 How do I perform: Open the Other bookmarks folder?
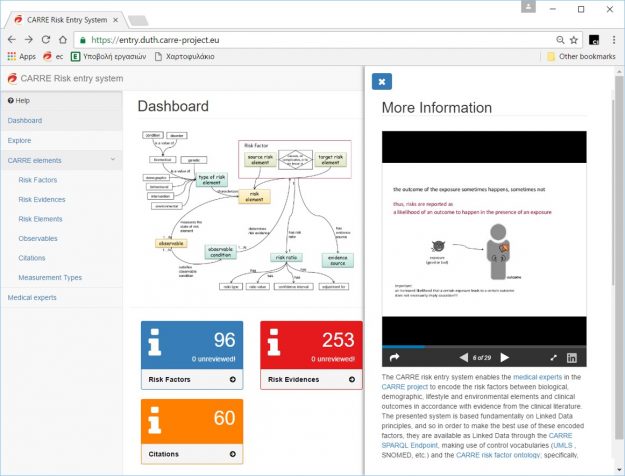pos(581,57)
